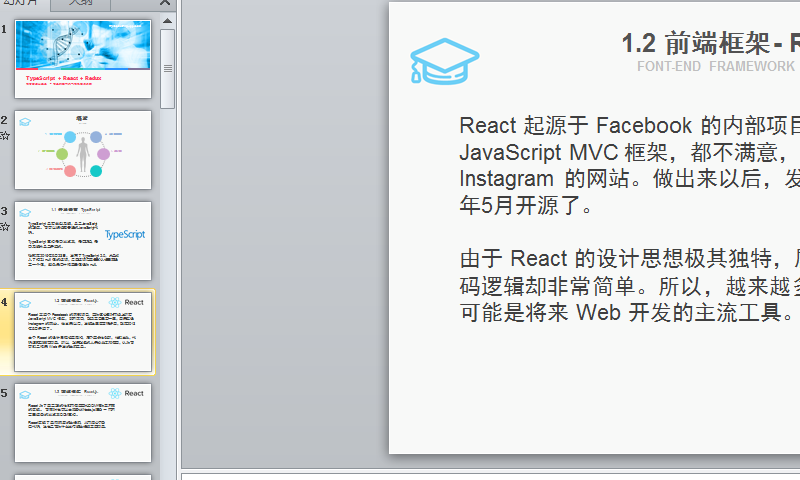Select the slide 1 cover thumbnail with DNA image
Screen dimensions: 800x480
click(83, 59)
